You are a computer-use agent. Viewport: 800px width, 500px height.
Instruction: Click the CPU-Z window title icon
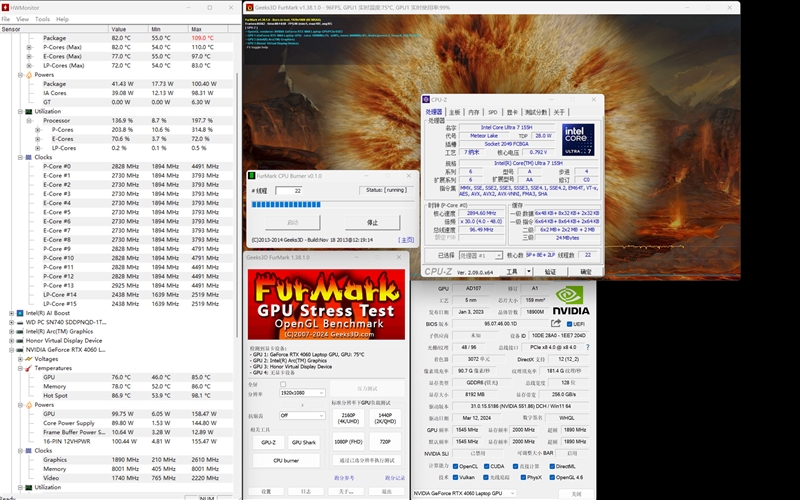[426, 99]
